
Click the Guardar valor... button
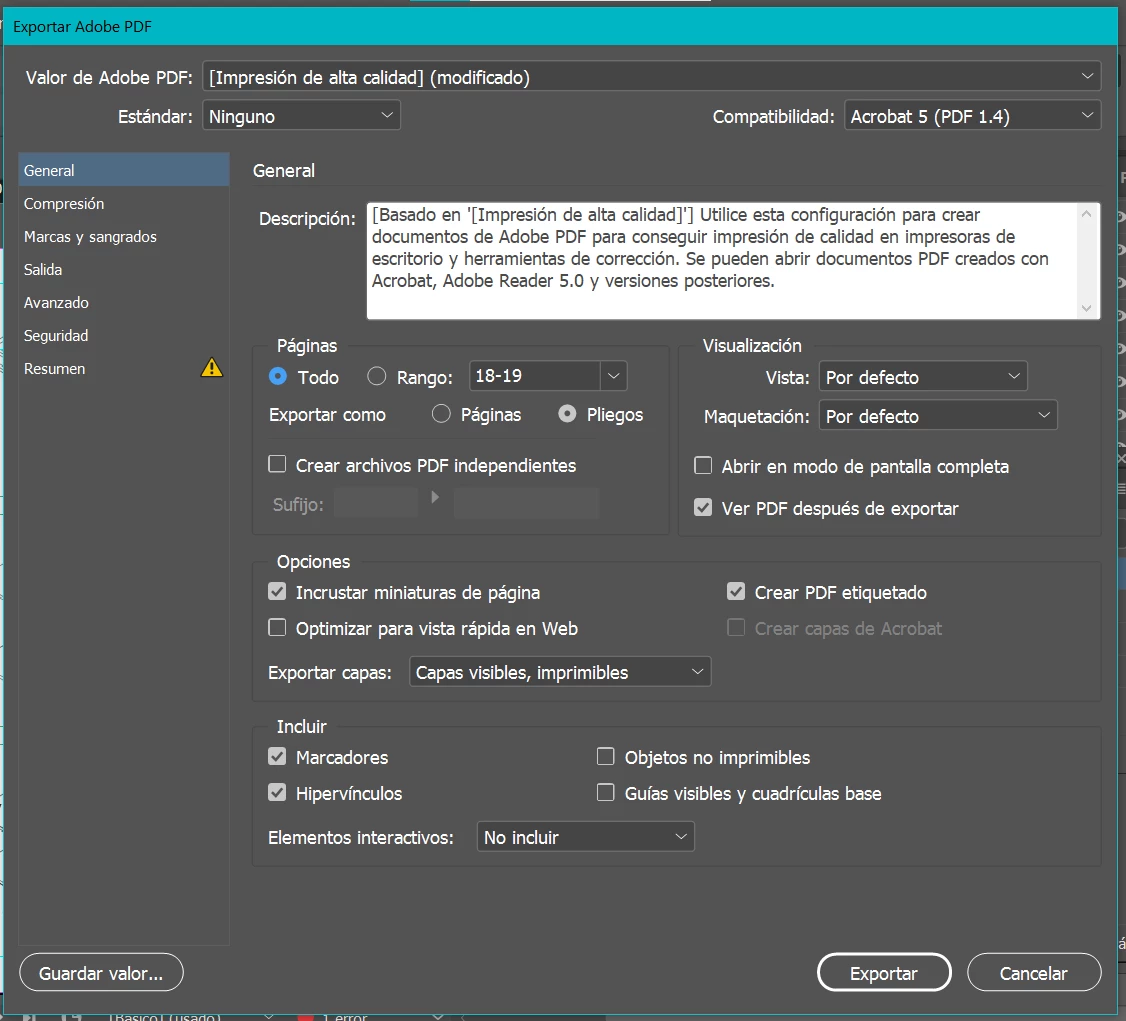point(101,972)
